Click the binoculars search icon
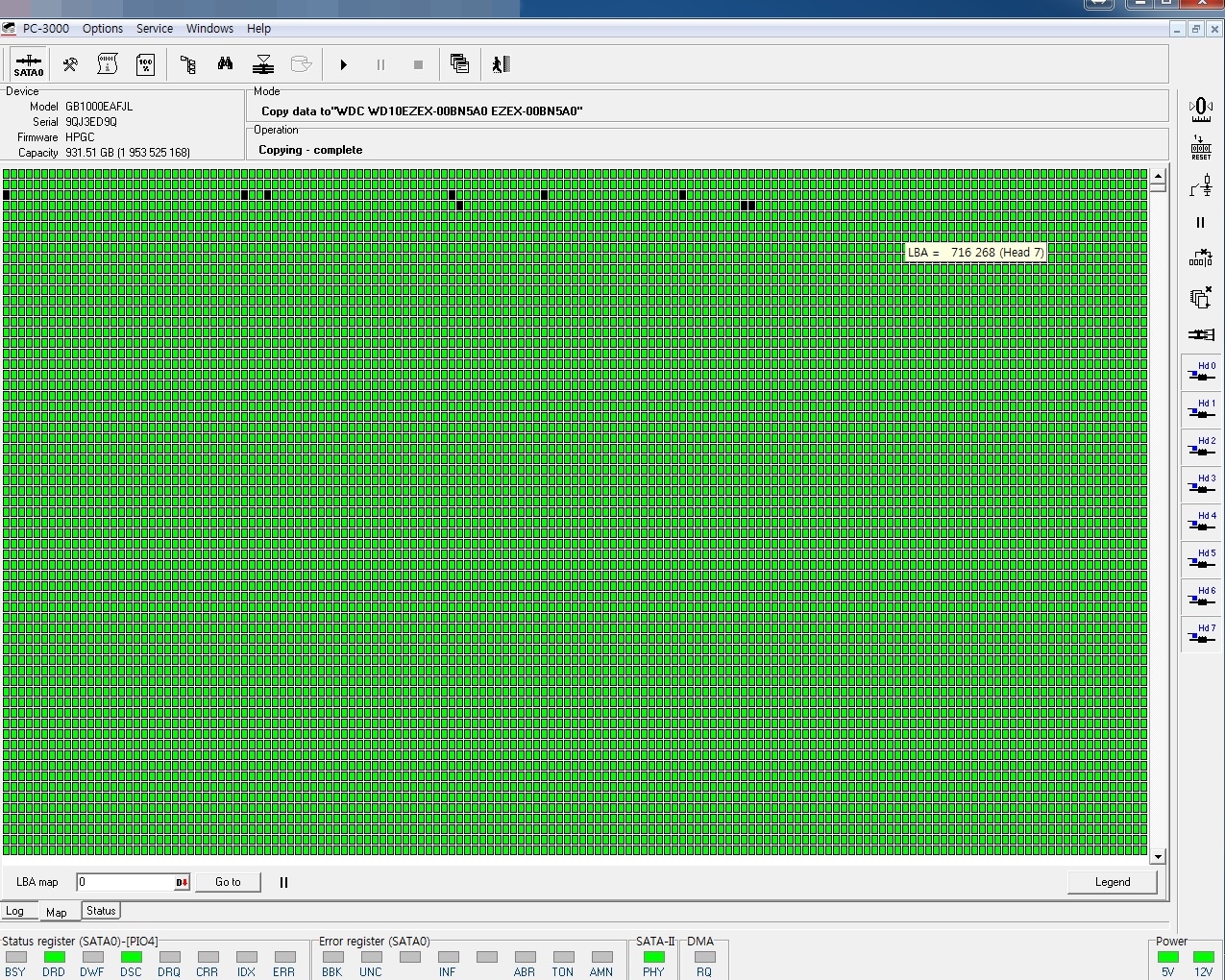Image resolution: width=1225 pixels, height=980 pixels. coord(225,64)
